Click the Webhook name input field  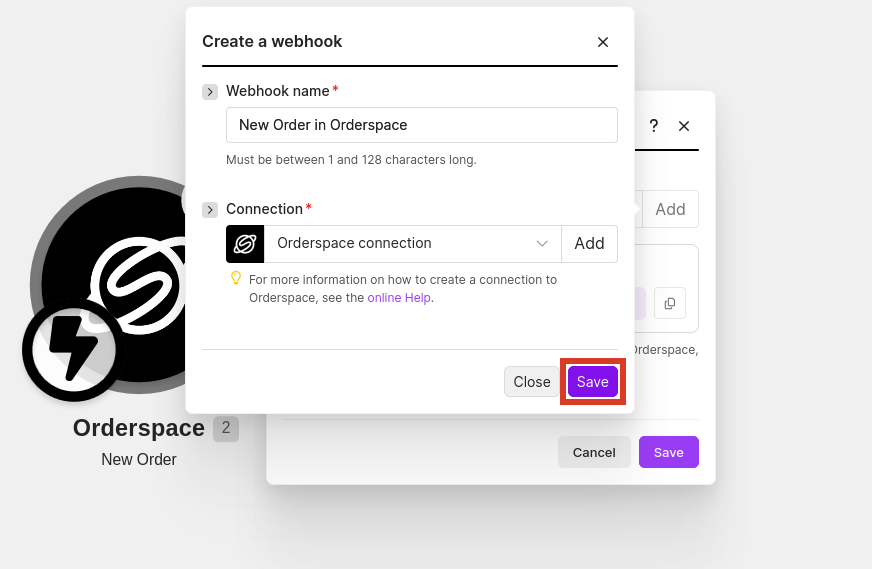[422, 125]
